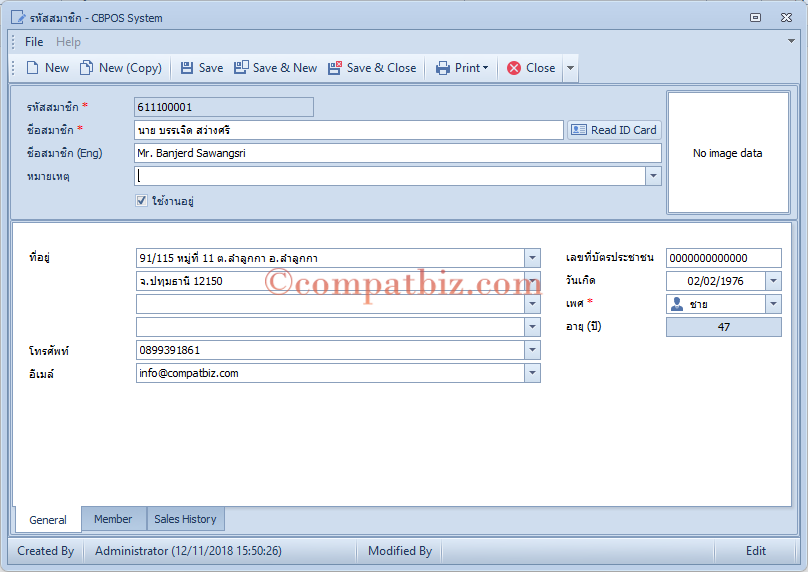Click the New document icon in toolbar
Image resolution: width=808 pixels, height=572 pixels.
[32, 68]
